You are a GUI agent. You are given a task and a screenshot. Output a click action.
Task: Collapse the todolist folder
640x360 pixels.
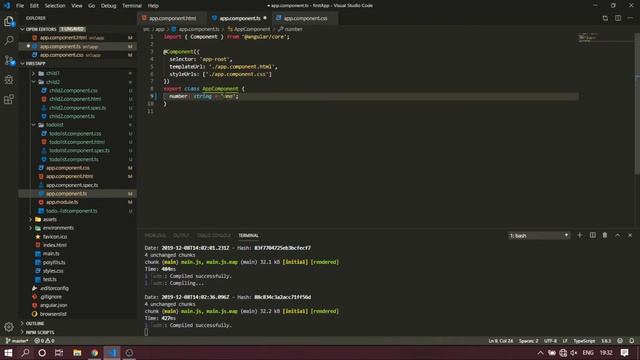(x=33, y=125)
